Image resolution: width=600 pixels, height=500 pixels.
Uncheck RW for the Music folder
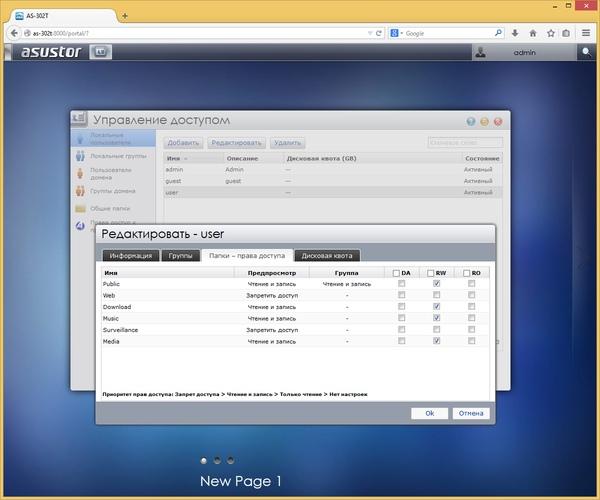pos(437,318)
